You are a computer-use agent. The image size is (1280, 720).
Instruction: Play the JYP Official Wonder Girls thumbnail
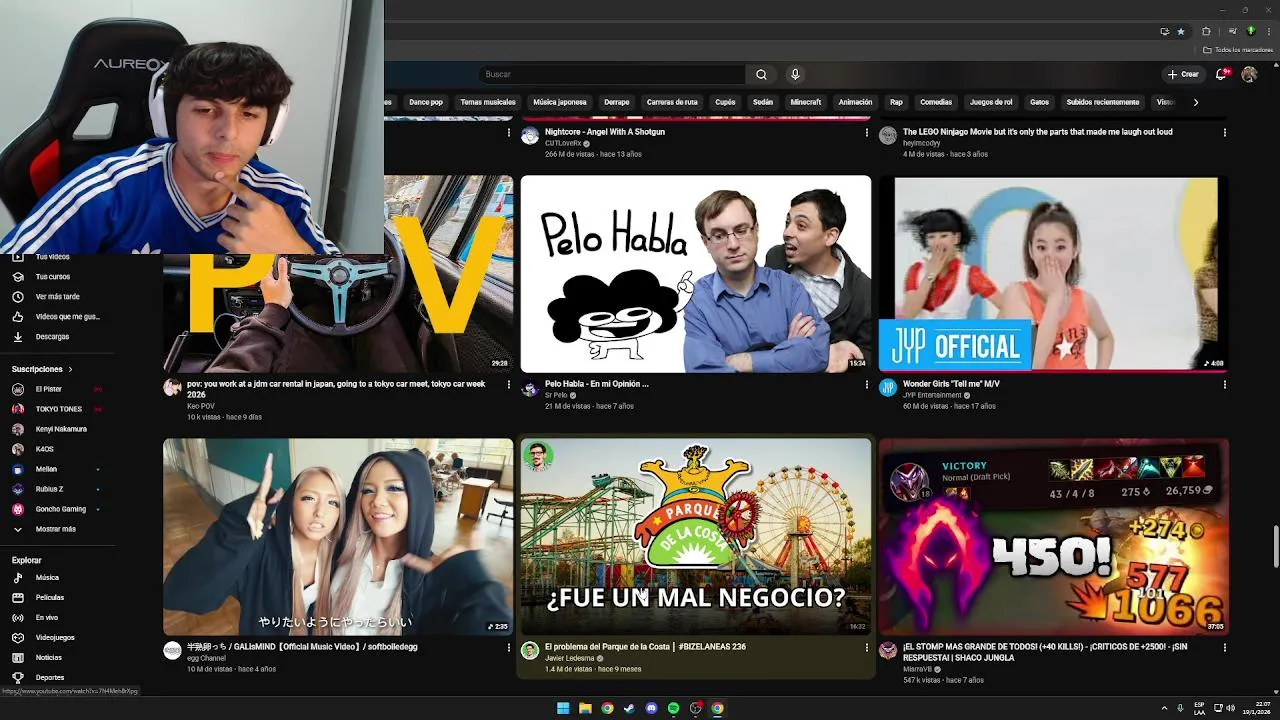click(x=1054, y=274)
